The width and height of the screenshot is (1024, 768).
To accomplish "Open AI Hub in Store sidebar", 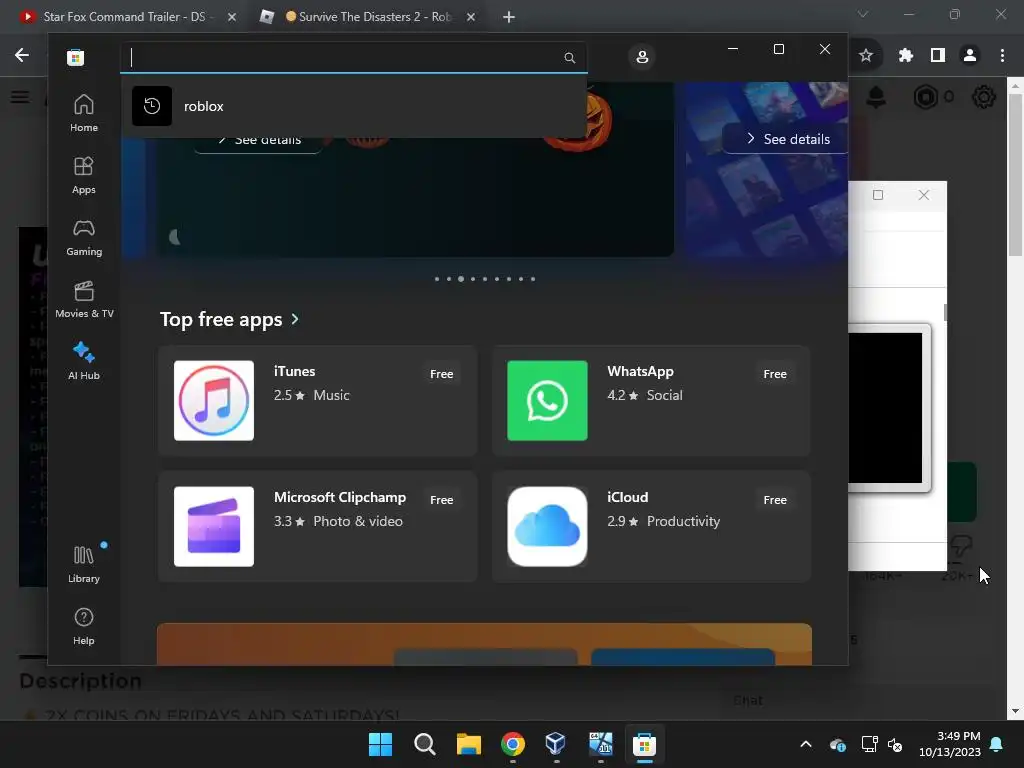I will tap(84, 361).
